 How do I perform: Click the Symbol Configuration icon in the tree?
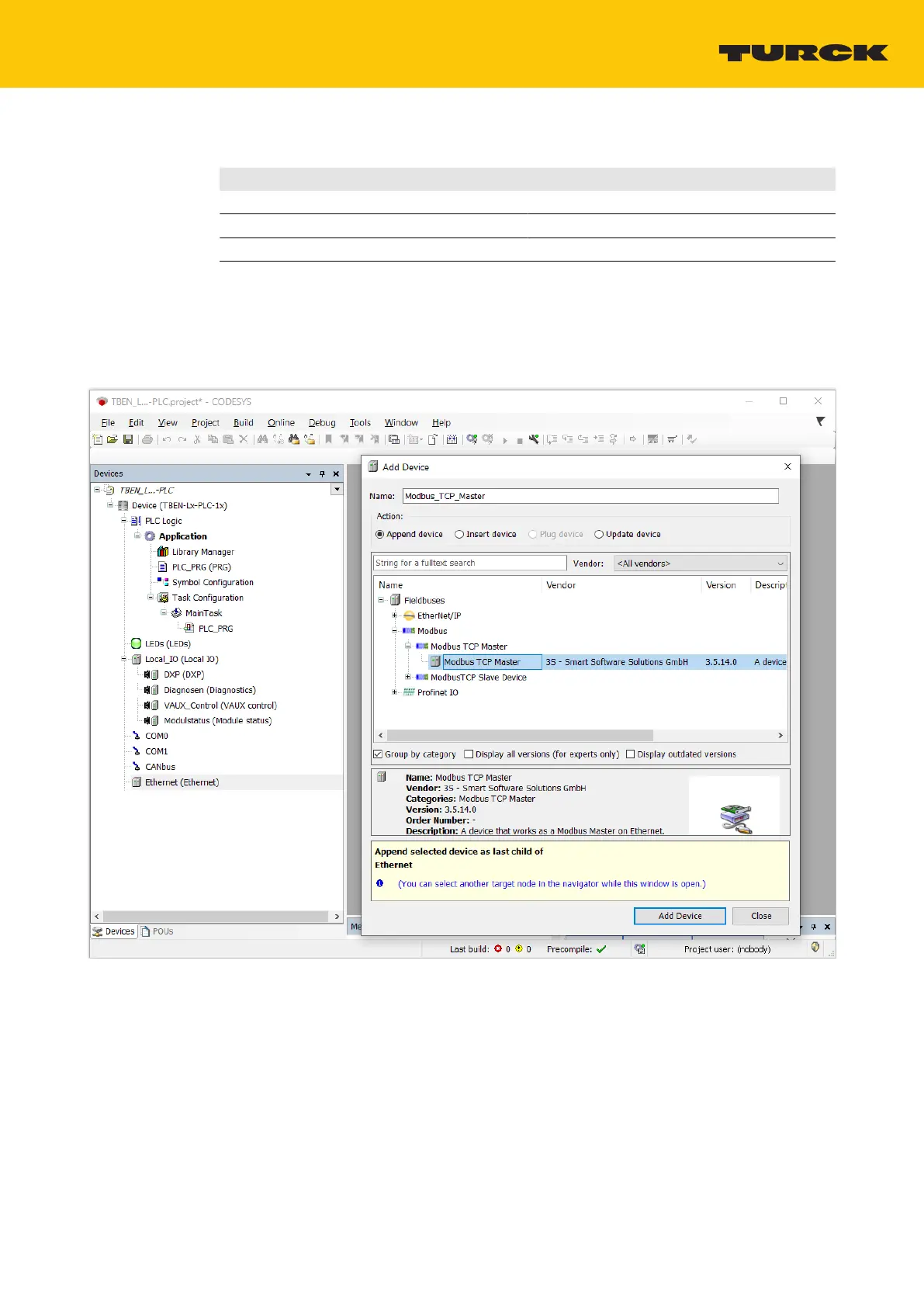[163, 582]
